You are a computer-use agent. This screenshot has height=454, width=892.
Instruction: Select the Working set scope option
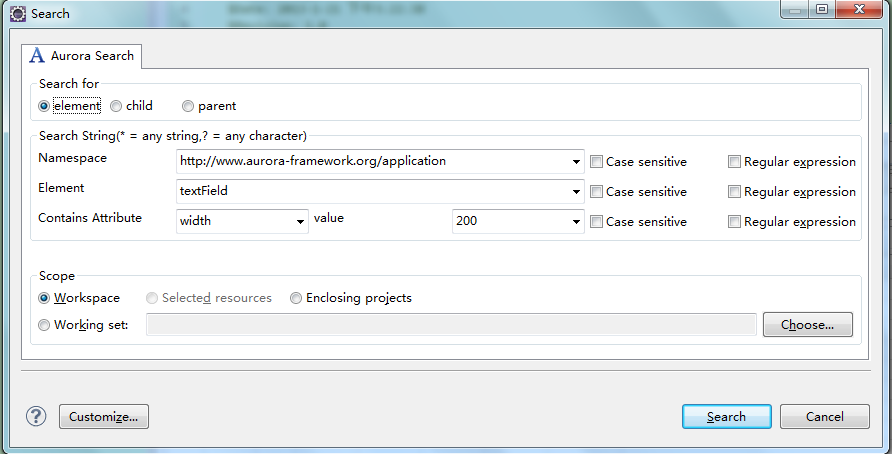pos(44,325)
